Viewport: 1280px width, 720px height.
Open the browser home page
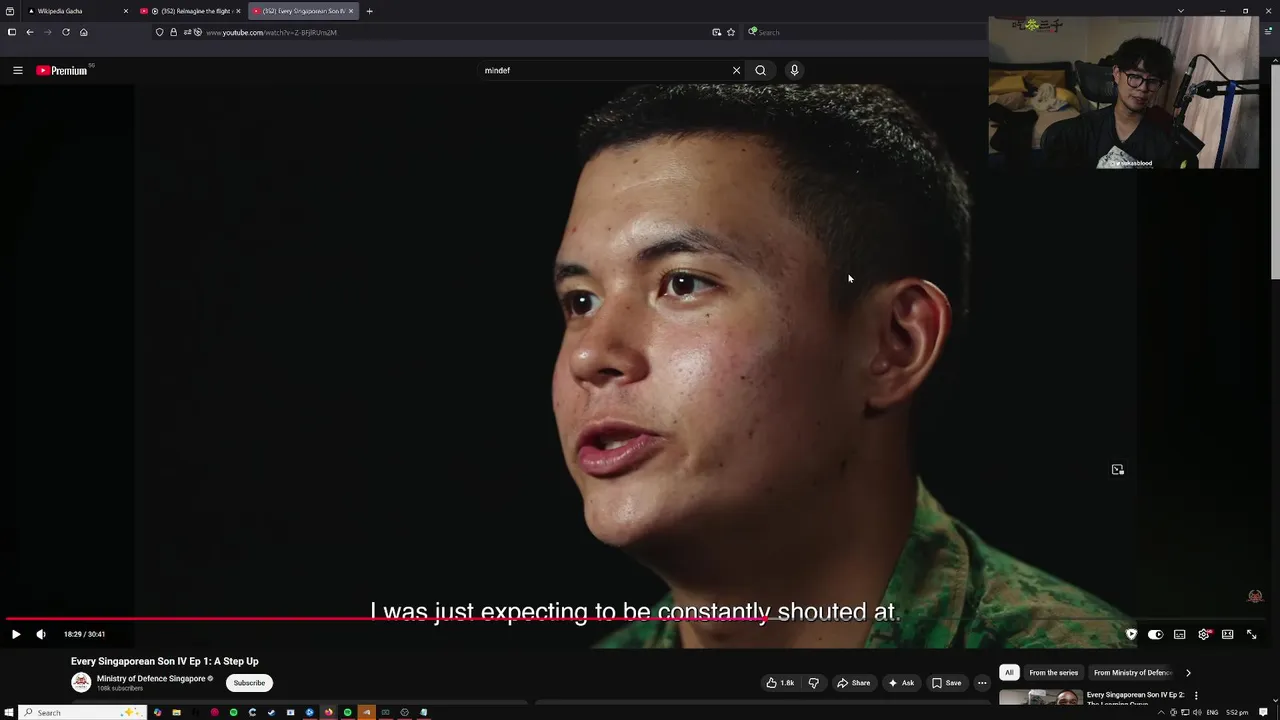83,32
